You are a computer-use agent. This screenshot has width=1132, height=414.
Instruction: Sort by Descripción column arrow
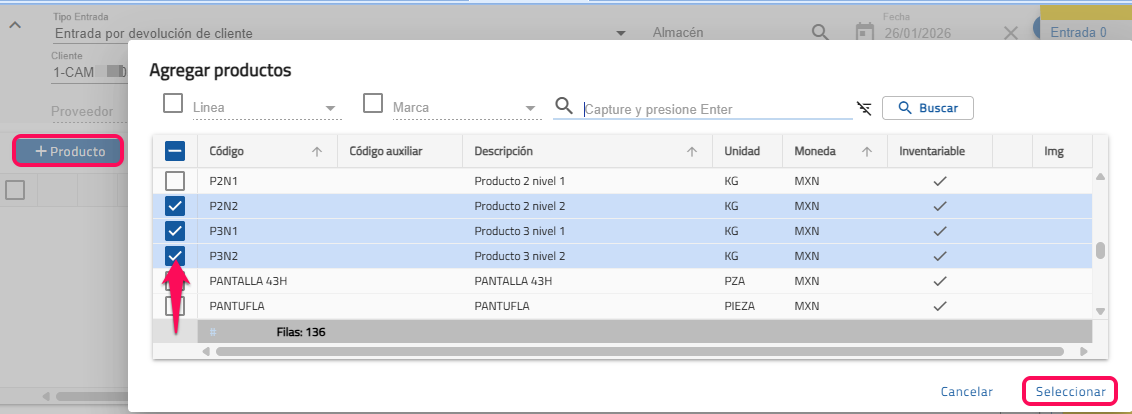coord(691,152)
